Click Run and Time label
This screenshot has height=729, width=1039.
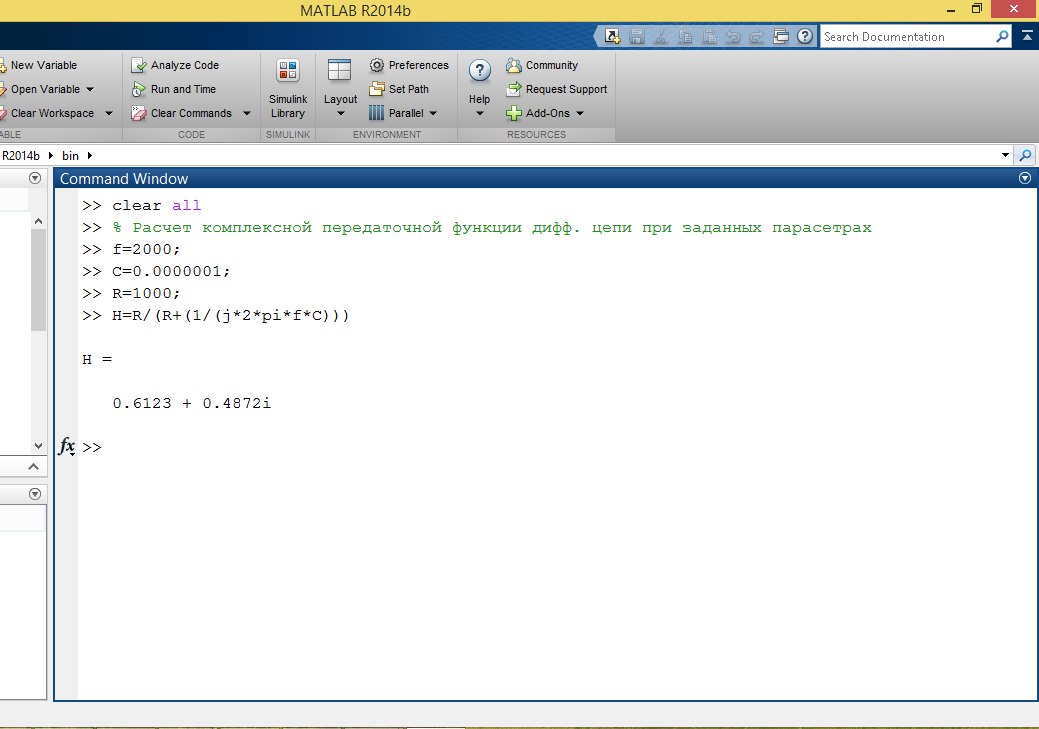(x=184, y=89)
